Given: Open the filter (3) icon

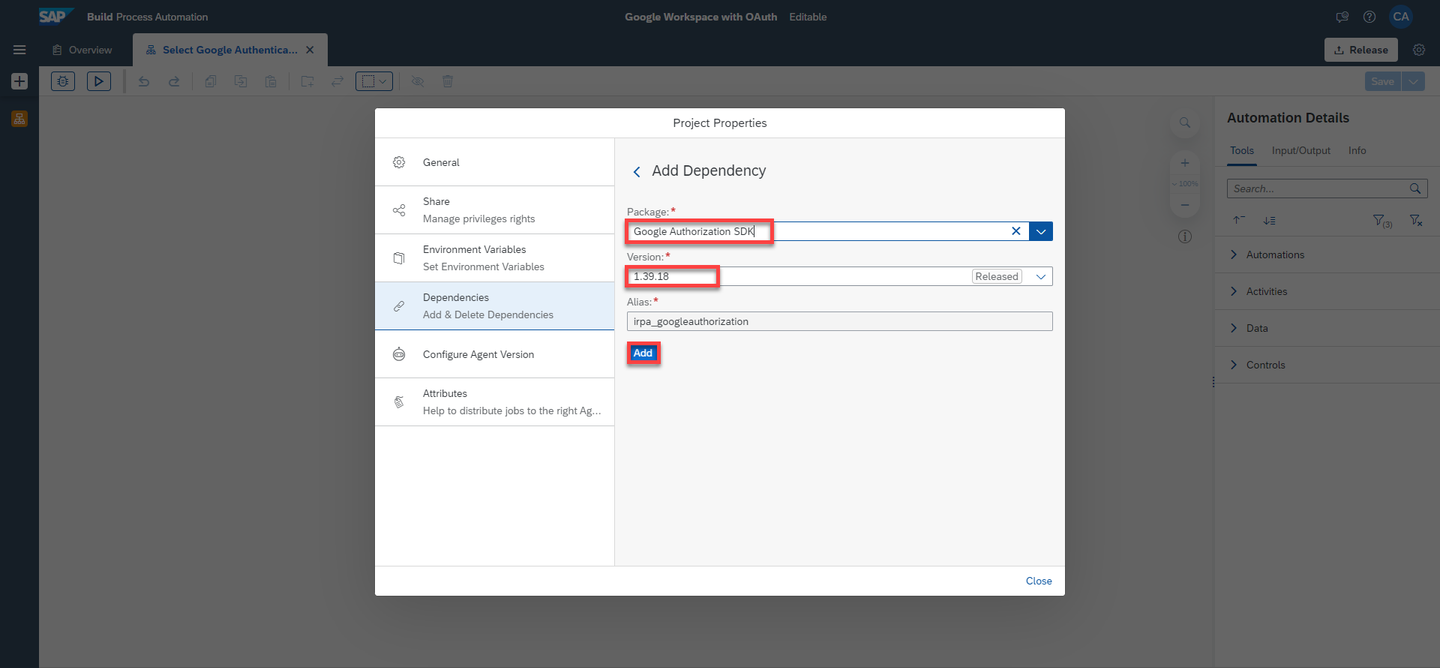Looking at the screenshot, I should (1381, 220).
